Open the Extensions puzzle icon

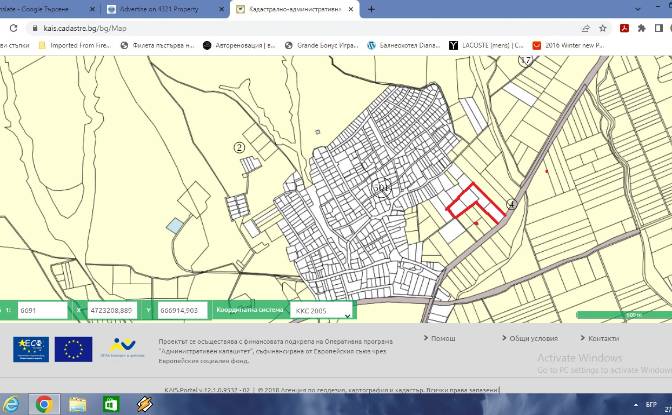tap(642, 28)
